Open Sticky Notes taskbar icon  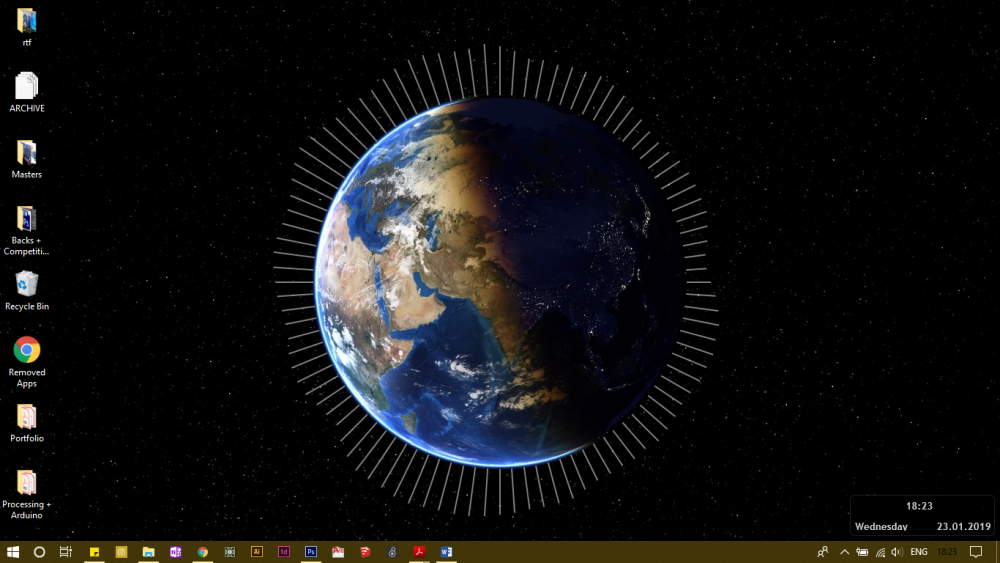tap(95, 552)
